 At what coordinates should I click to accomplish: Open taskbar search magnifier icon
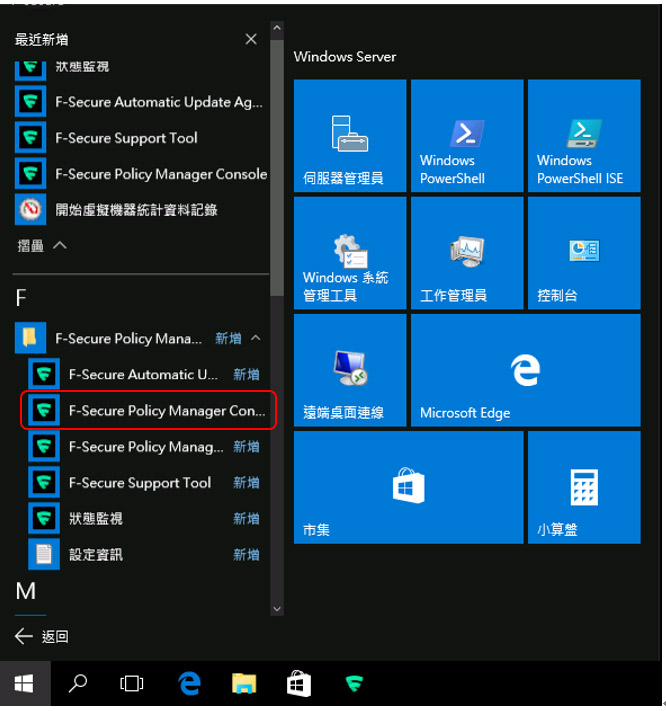(78, 683)
